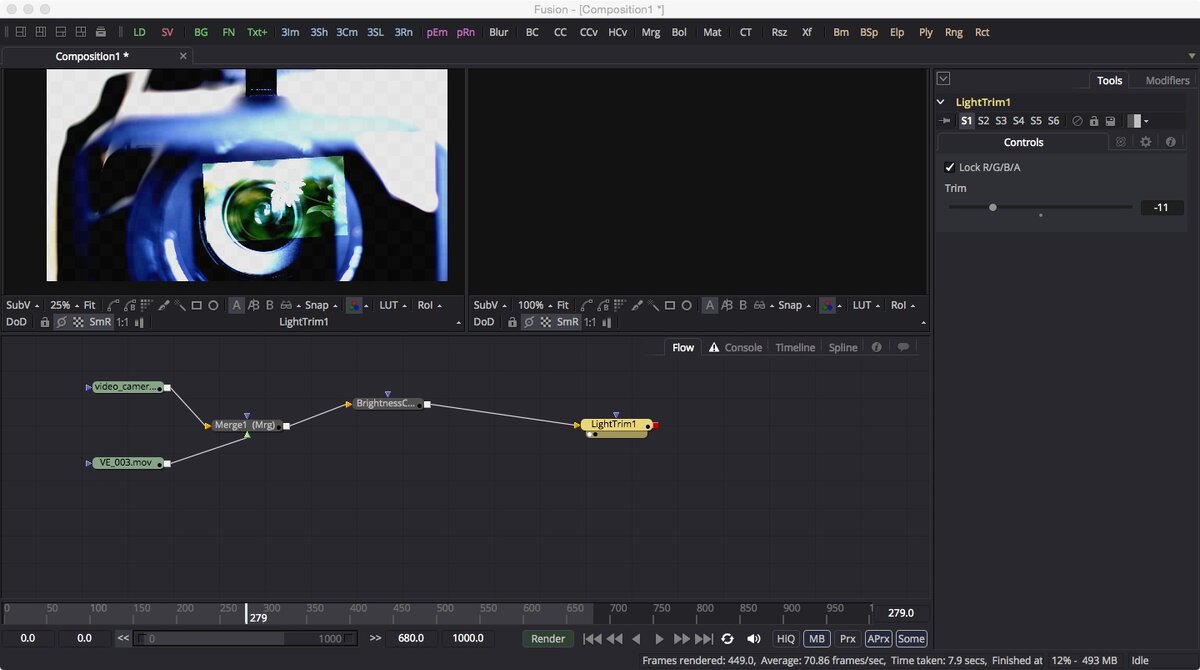Screen dimensions: 1200x670
Task: Open the left viewer SubV dropdown
Action: pos(23,305)
